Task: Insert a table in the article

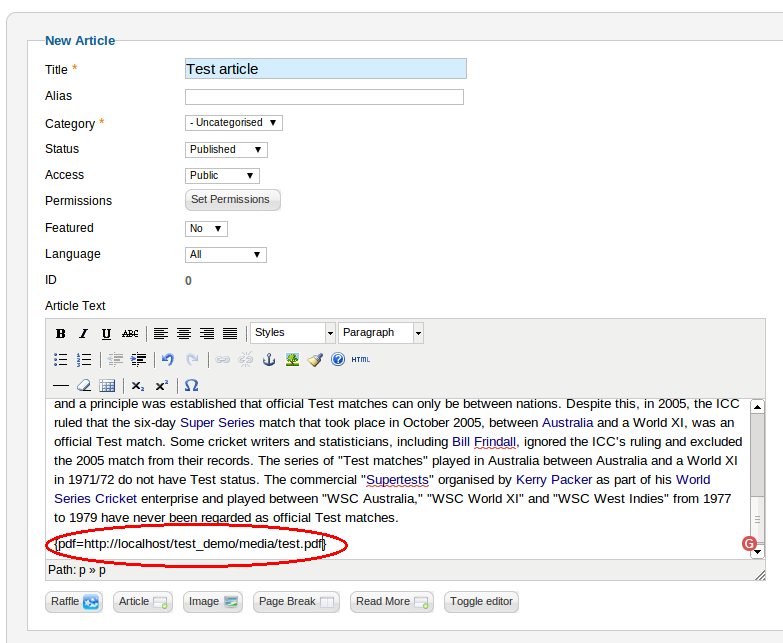Action: click(107, 385)
